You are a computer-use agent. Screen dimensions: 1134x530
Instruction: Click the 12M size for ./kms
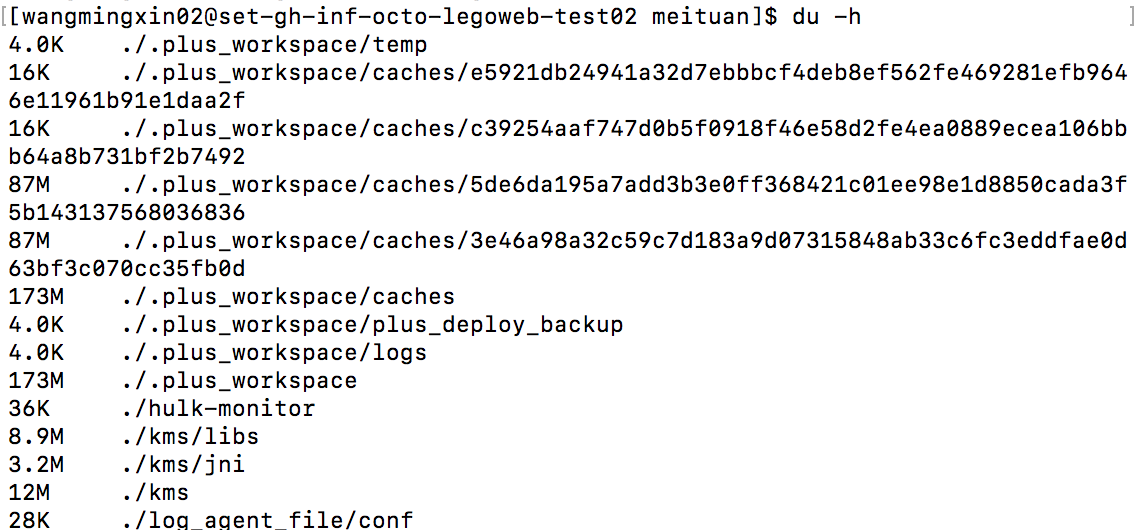29,493
